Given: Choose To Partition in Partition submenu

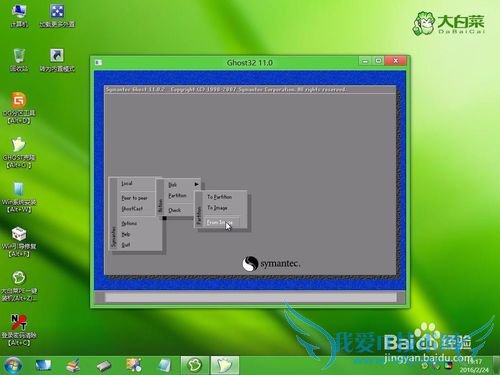Looking at the screenshot, I should (x=220, y=197).
